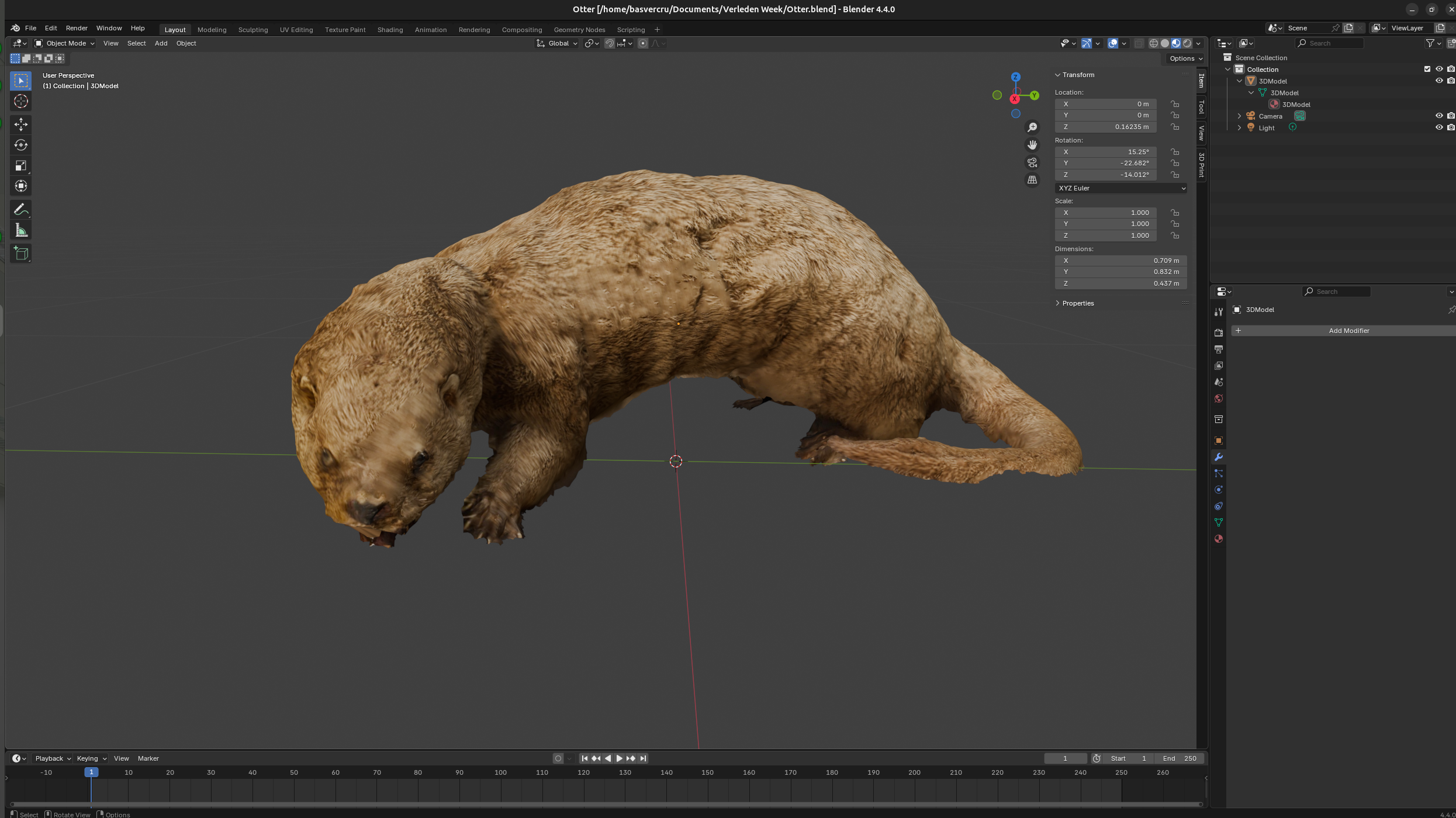Toggle snapping magnet in header
The height and width of the screenshot is (818, 1456).
[609, 43]
